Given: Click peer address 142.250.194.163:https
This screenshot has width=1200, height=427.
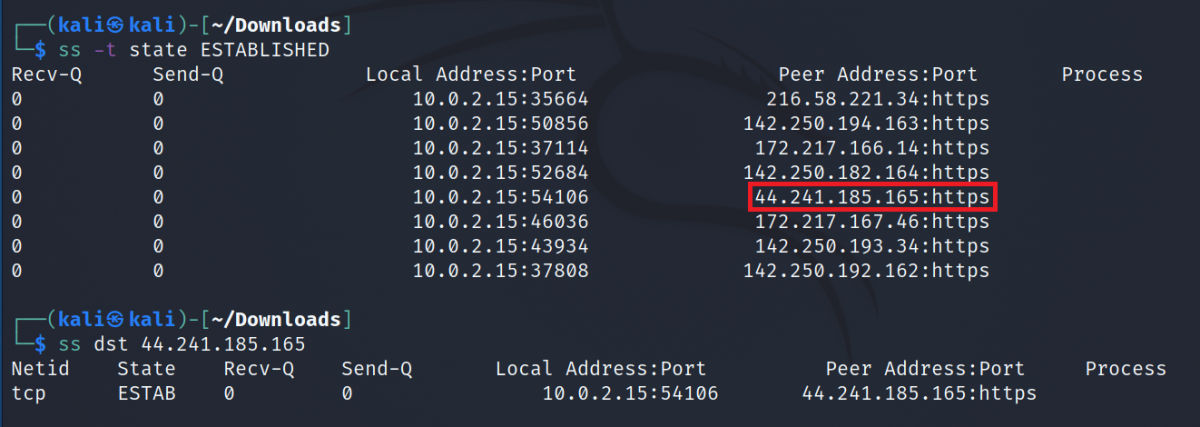Looking at the screenshot, I should click(866, 124).
